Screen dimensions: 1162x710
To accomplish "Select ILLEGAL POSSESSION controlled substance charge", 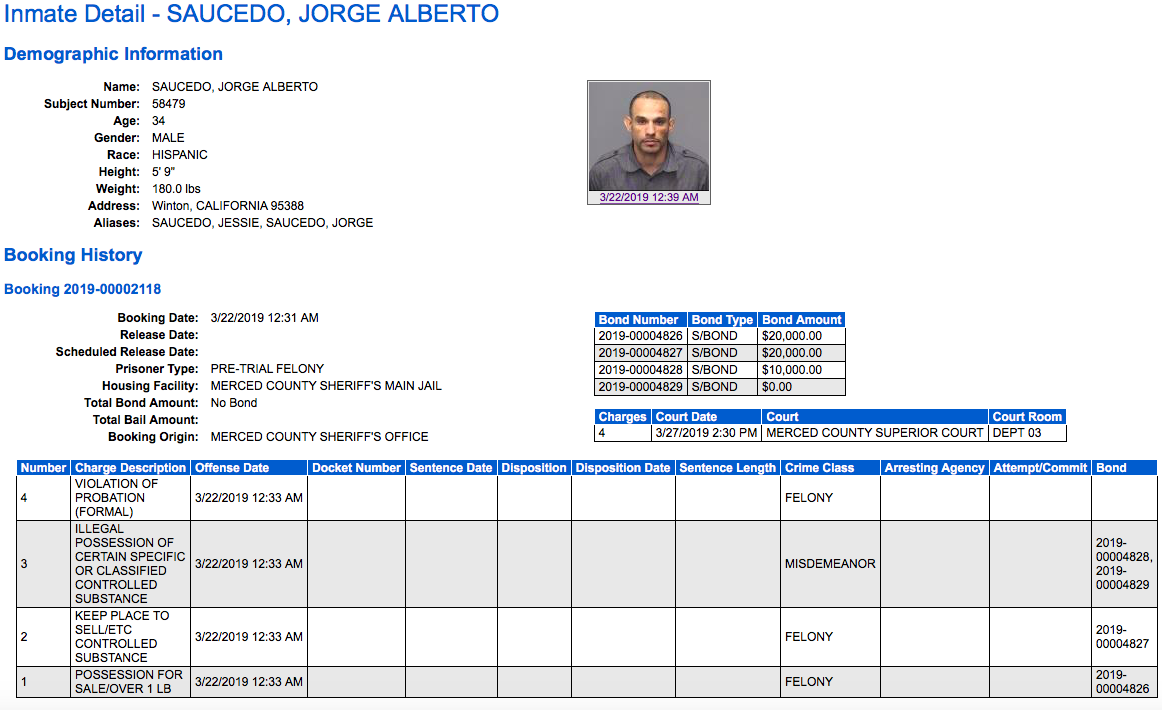I will click(x=130, y=564).
